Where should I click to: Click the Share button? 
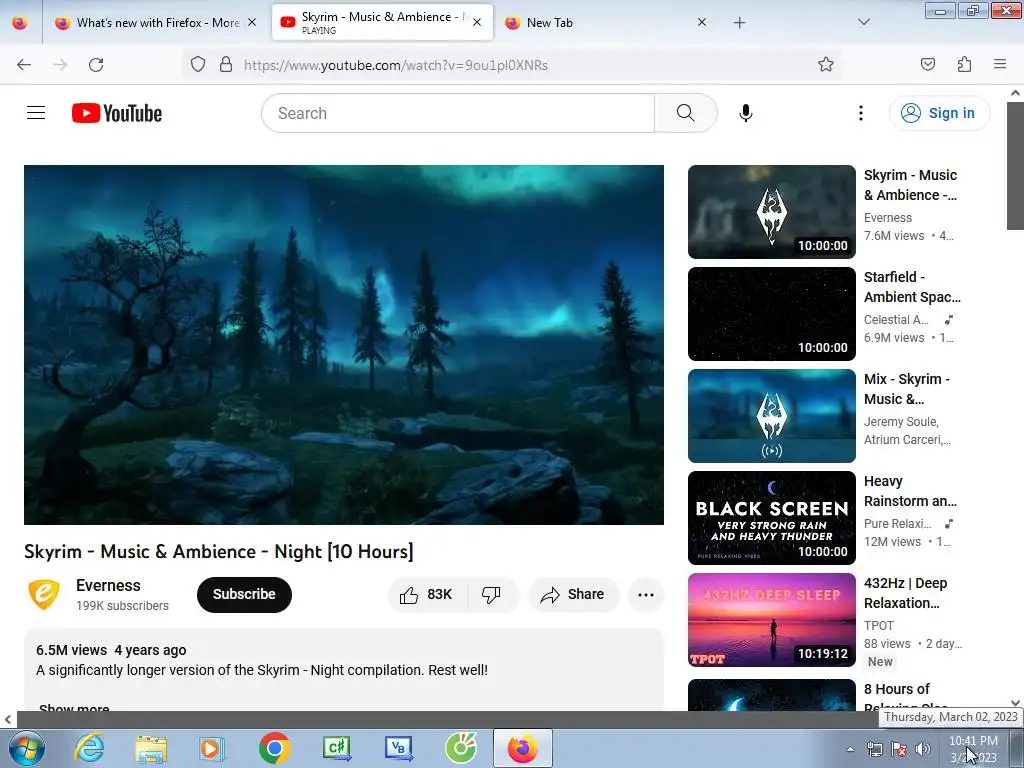pos(573,594)
